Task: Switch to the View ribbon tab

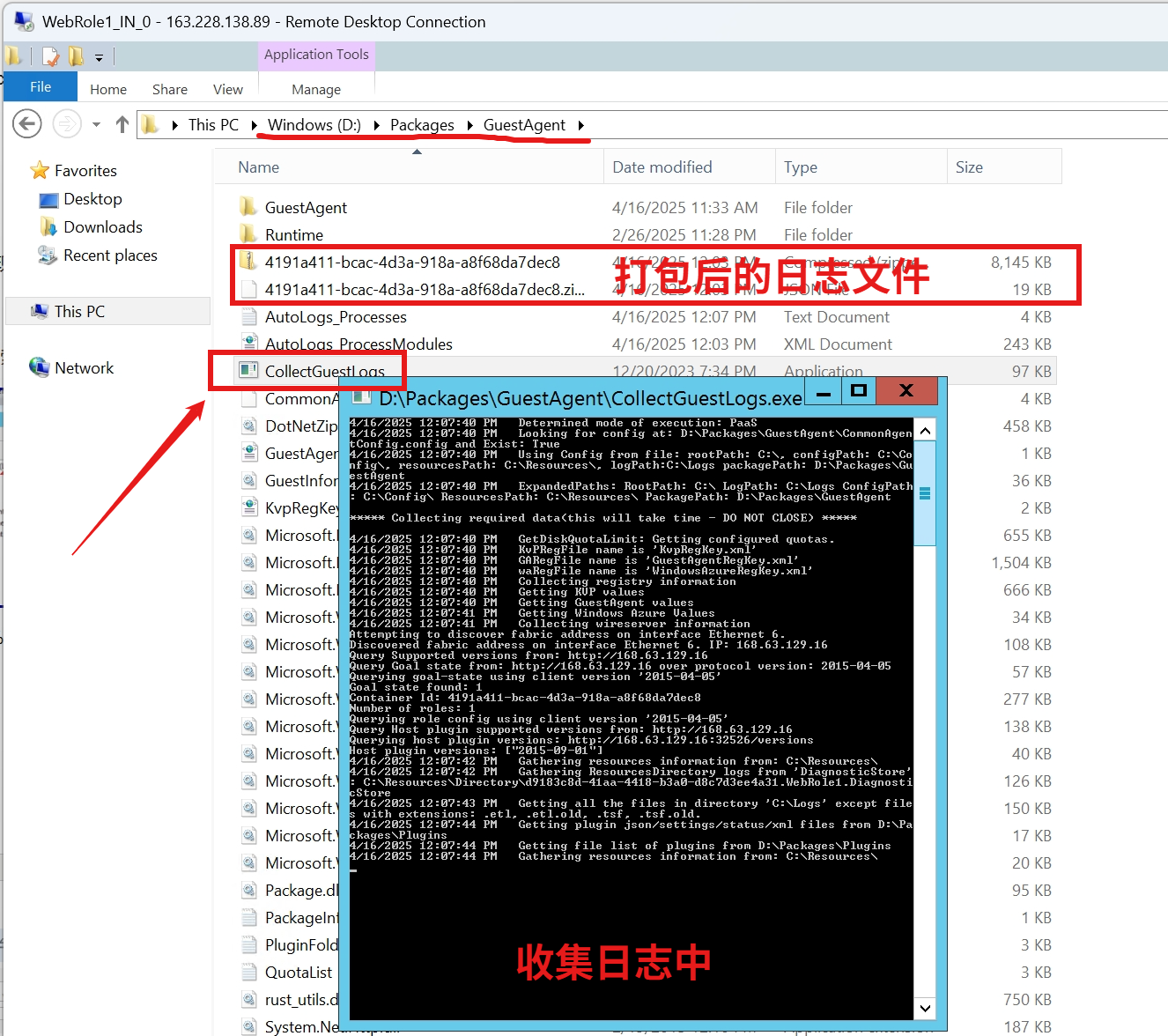Action: point(227,89)
